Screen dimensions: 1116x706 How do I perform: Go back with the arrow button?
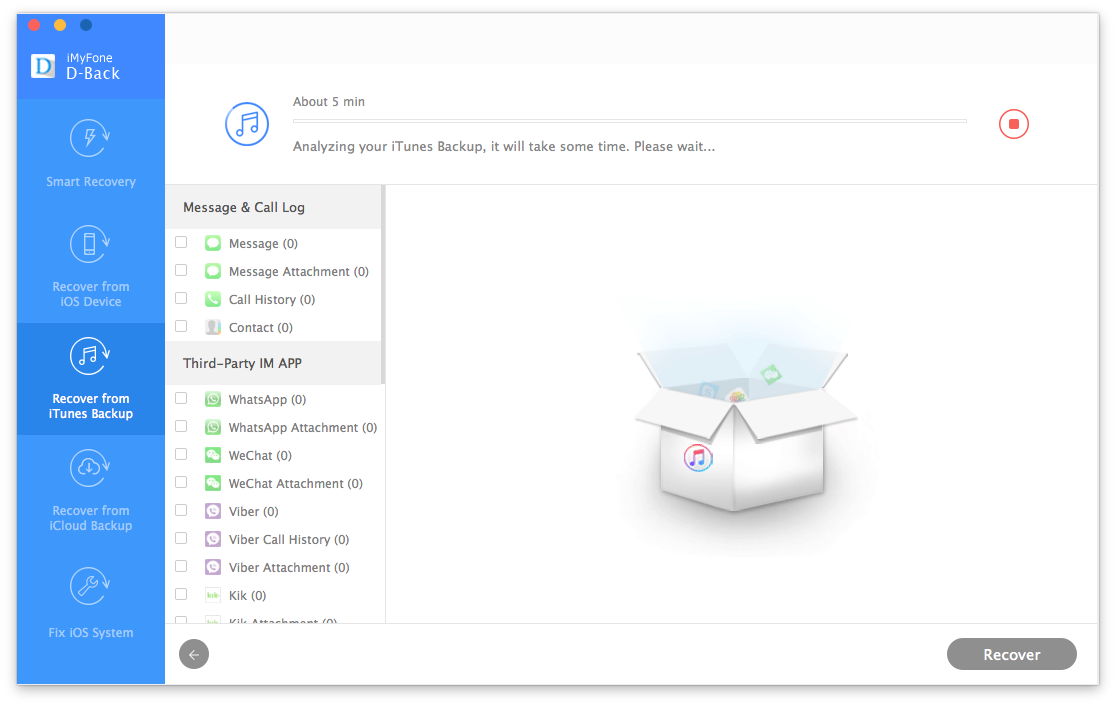coord(194,654)
